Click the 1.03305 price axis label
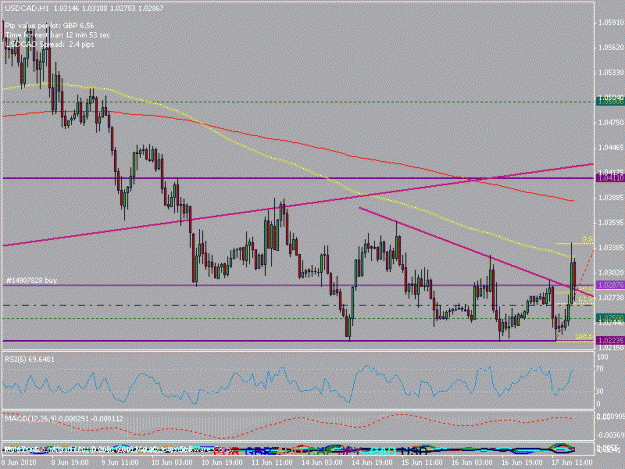625x469 pixels. [611, 247]
